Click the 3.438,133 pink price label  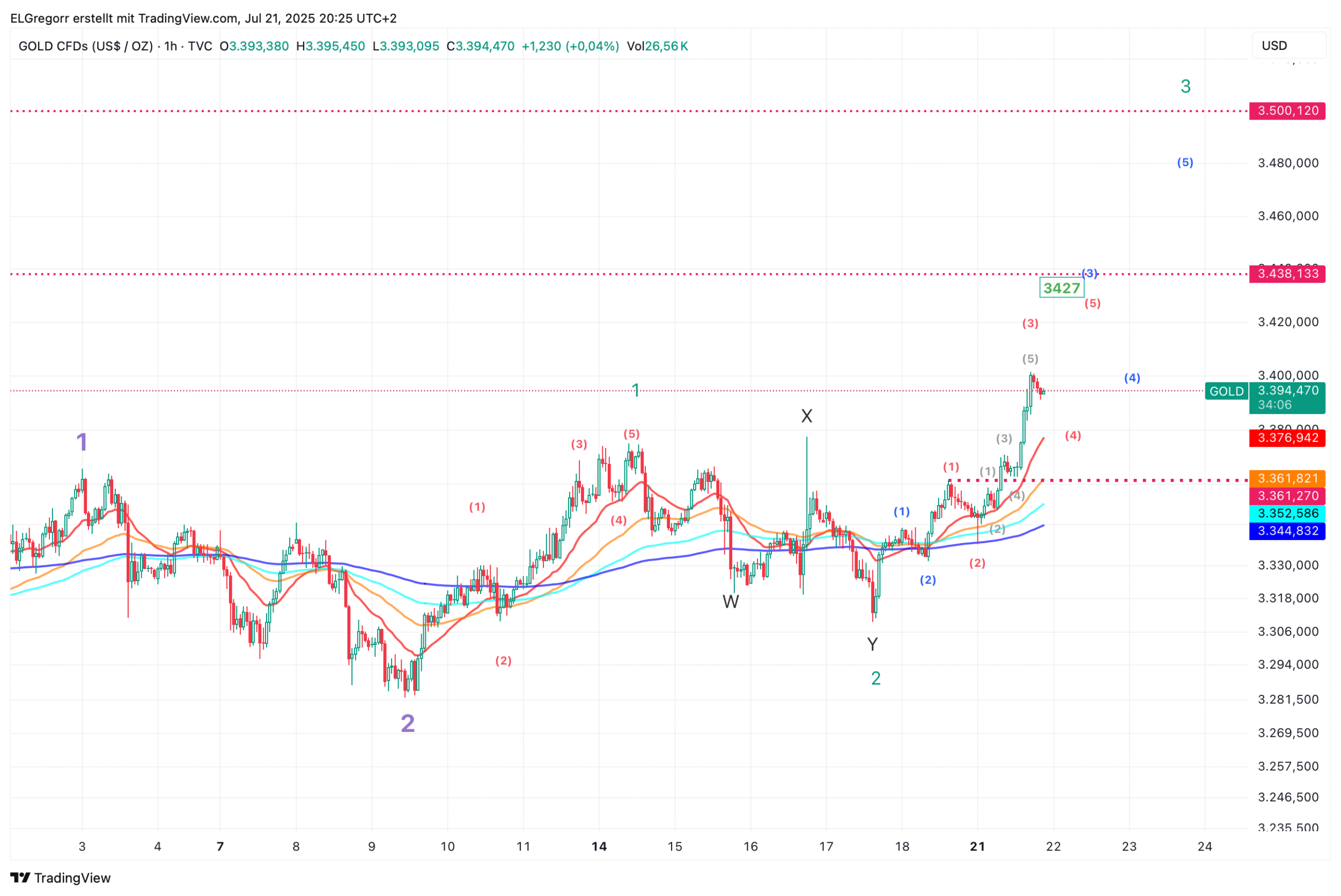1287,273
